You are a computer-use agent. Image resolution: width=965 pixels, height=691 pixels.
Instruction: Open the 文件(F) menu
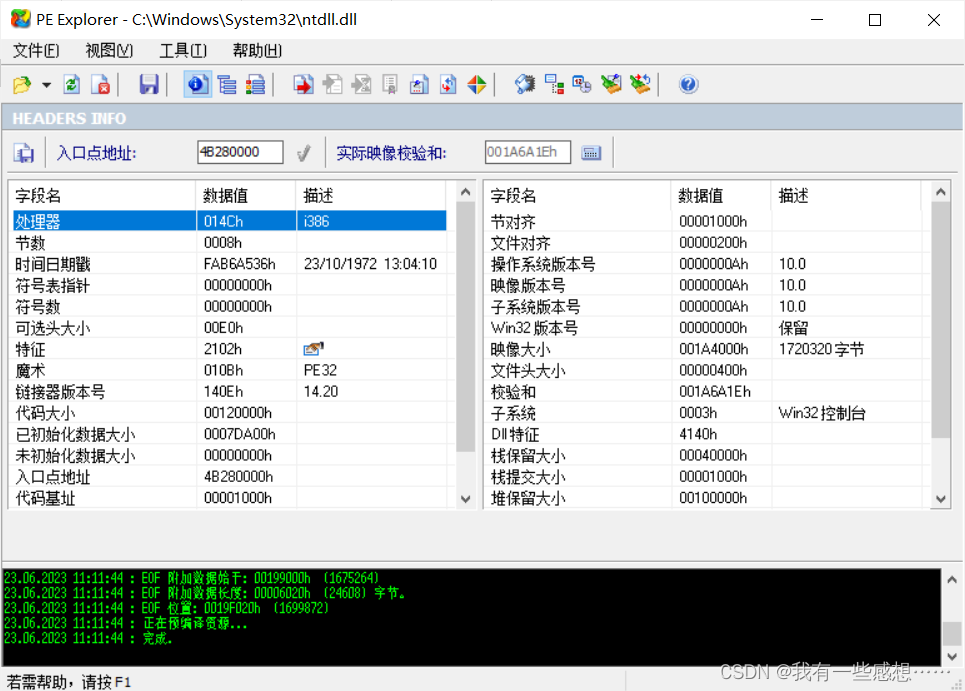[36, 50]
